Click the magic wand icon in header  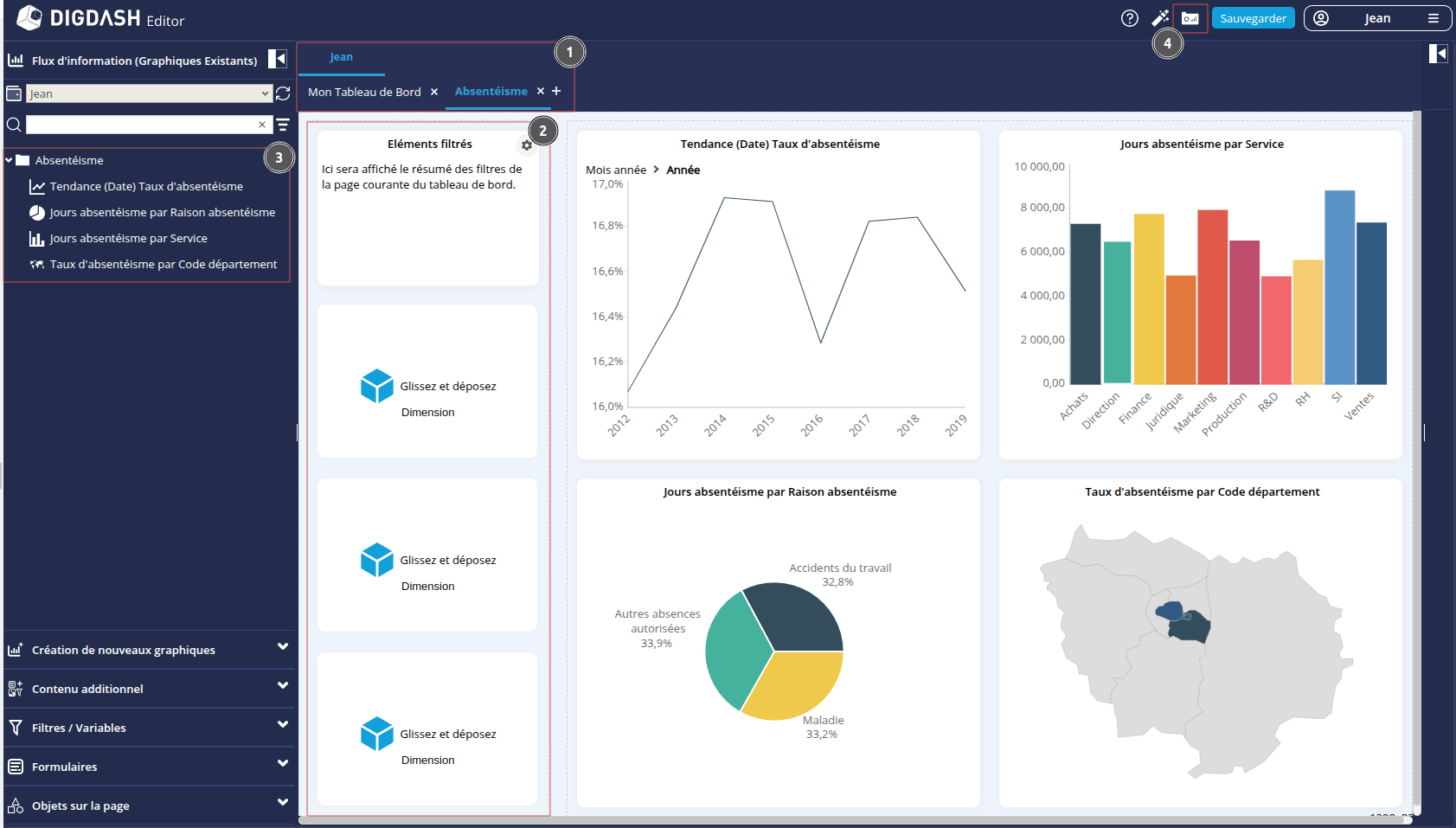coord(1160,18)
